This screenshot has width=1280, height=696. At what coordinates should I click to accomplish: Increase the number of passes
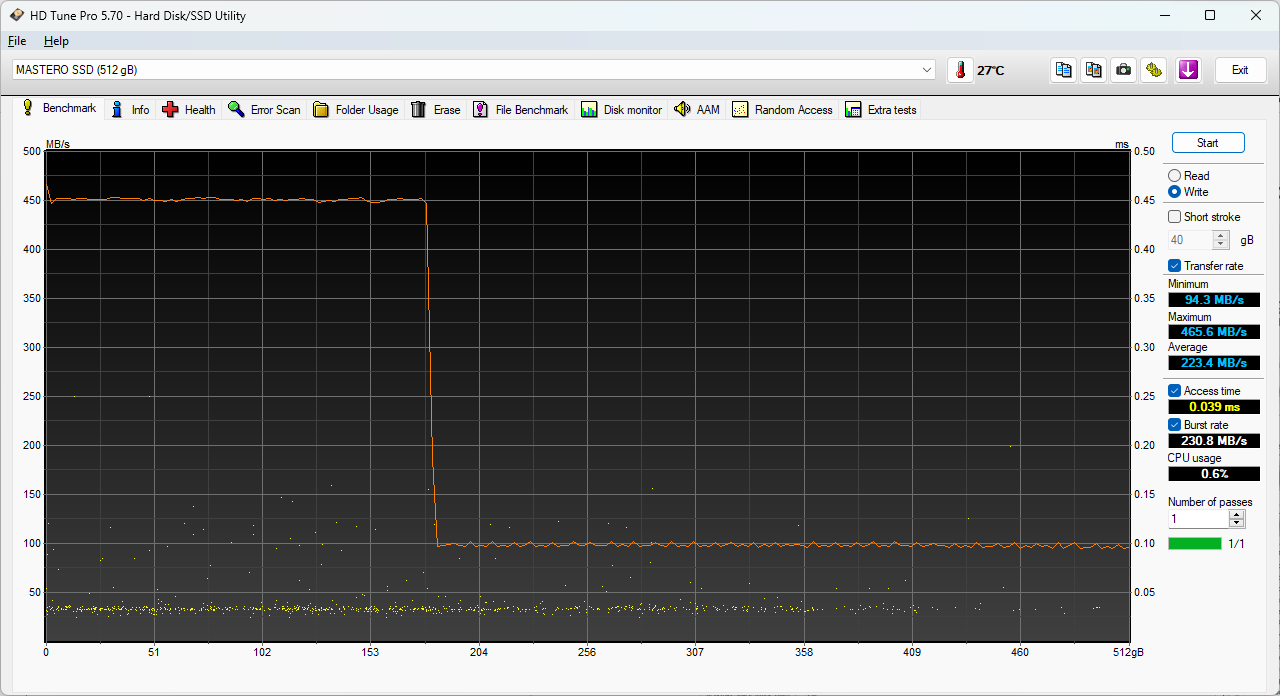(1237, 515)
